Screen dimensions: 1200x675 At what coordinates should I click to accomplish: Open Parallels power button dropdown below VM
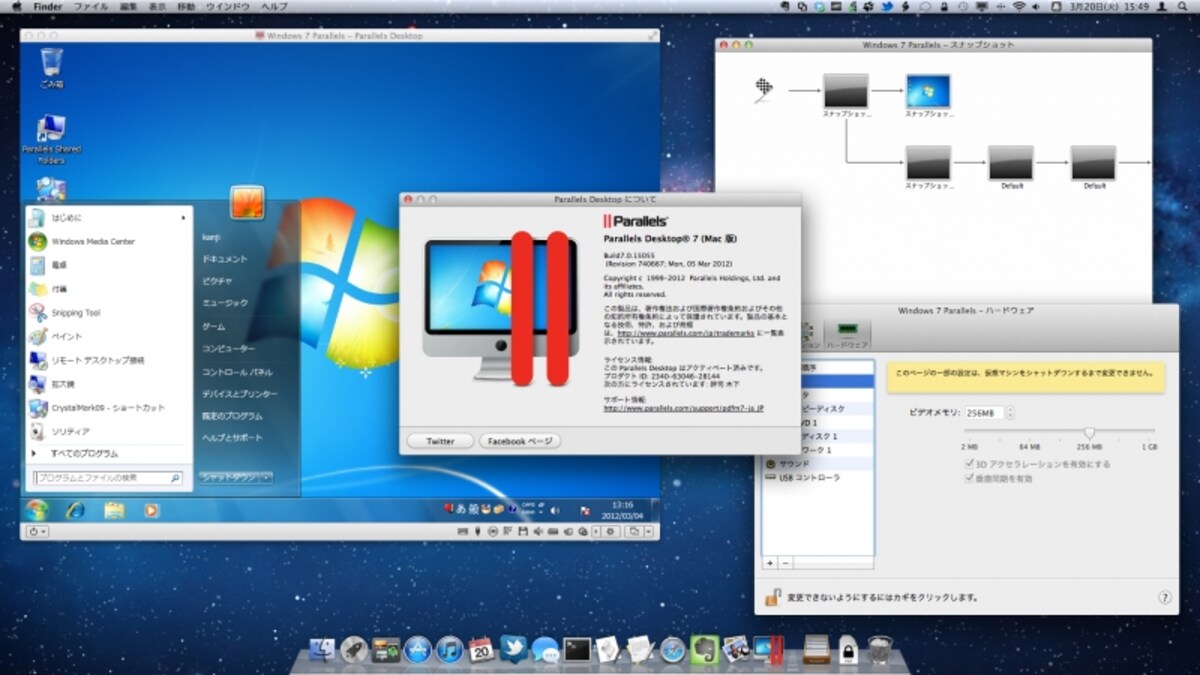point(39,531)
